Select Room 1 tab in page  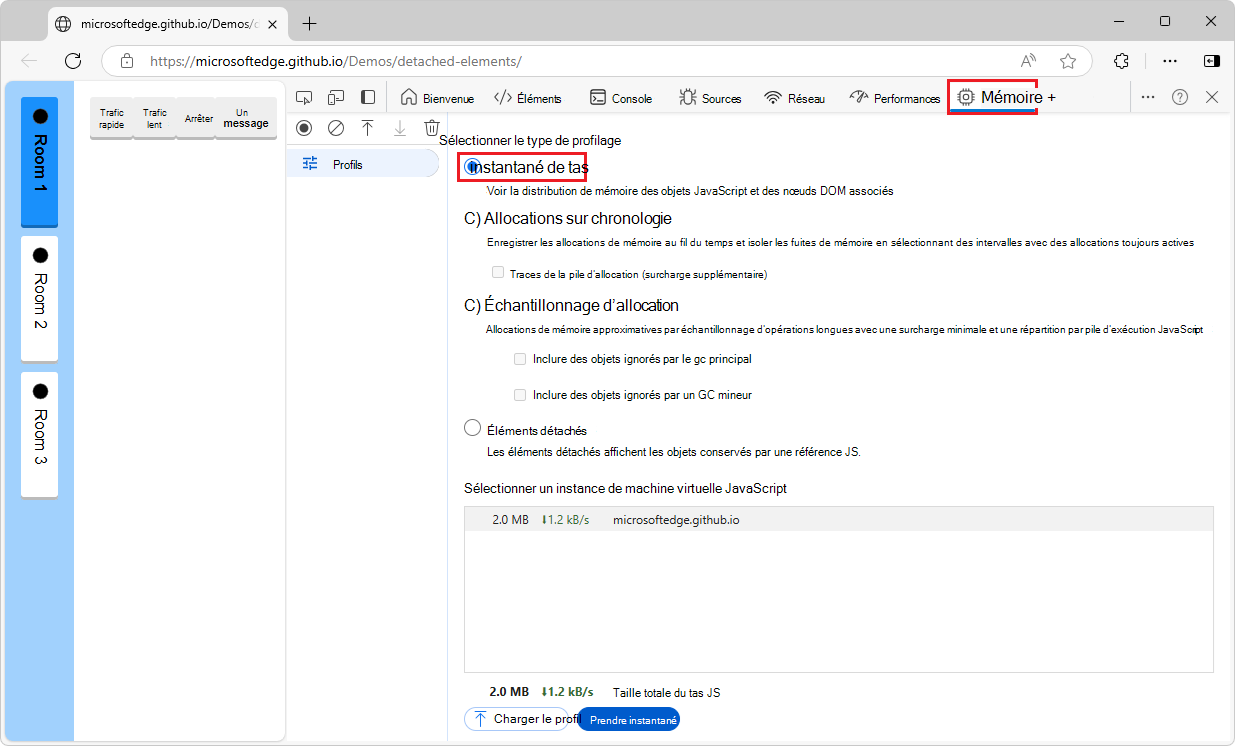pyautogui.click(x=40, y=161)
